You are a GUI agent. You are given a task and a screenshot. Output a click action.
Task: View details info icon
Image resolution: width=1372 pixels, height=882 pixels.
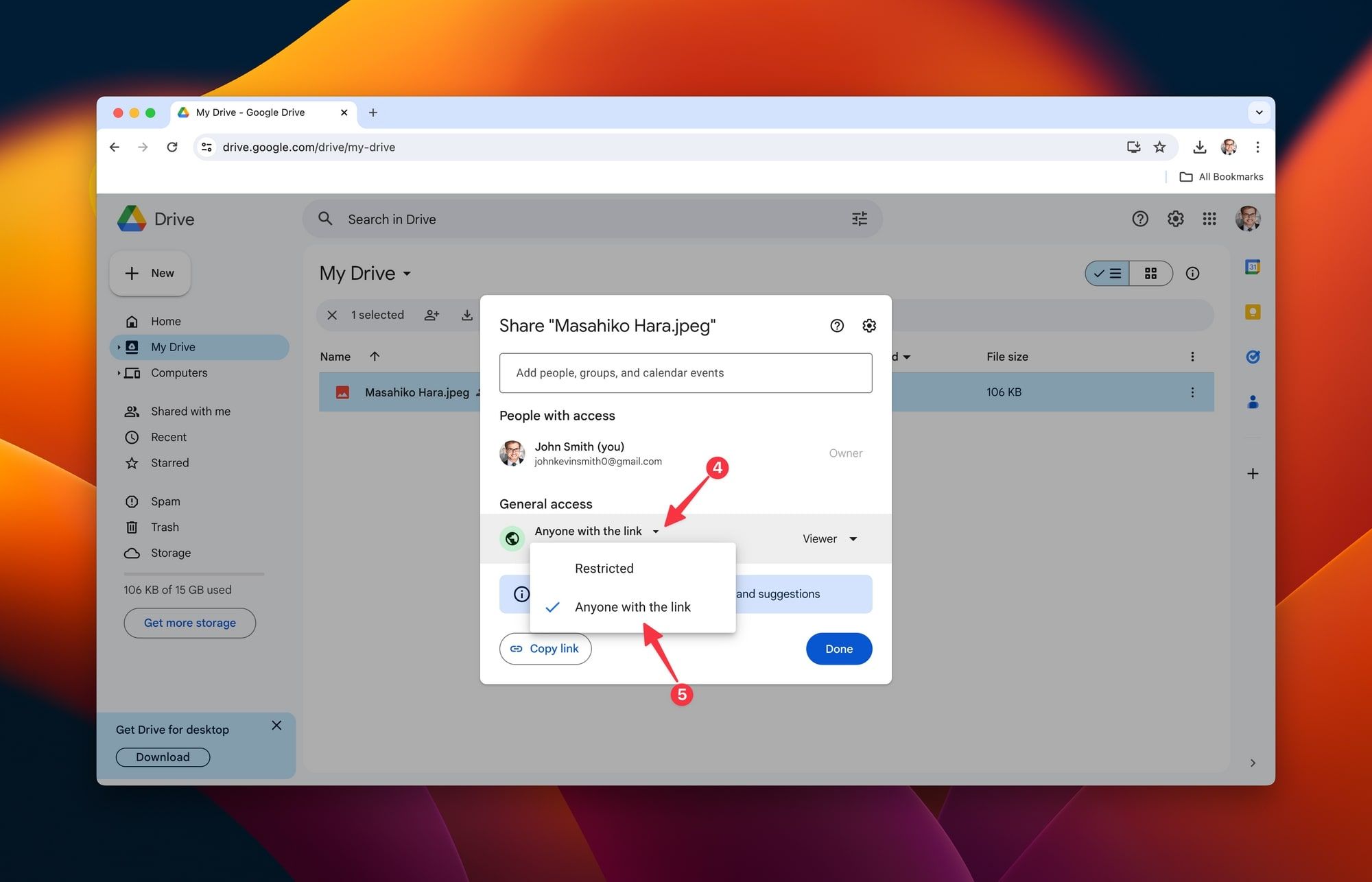[1193, 274]
